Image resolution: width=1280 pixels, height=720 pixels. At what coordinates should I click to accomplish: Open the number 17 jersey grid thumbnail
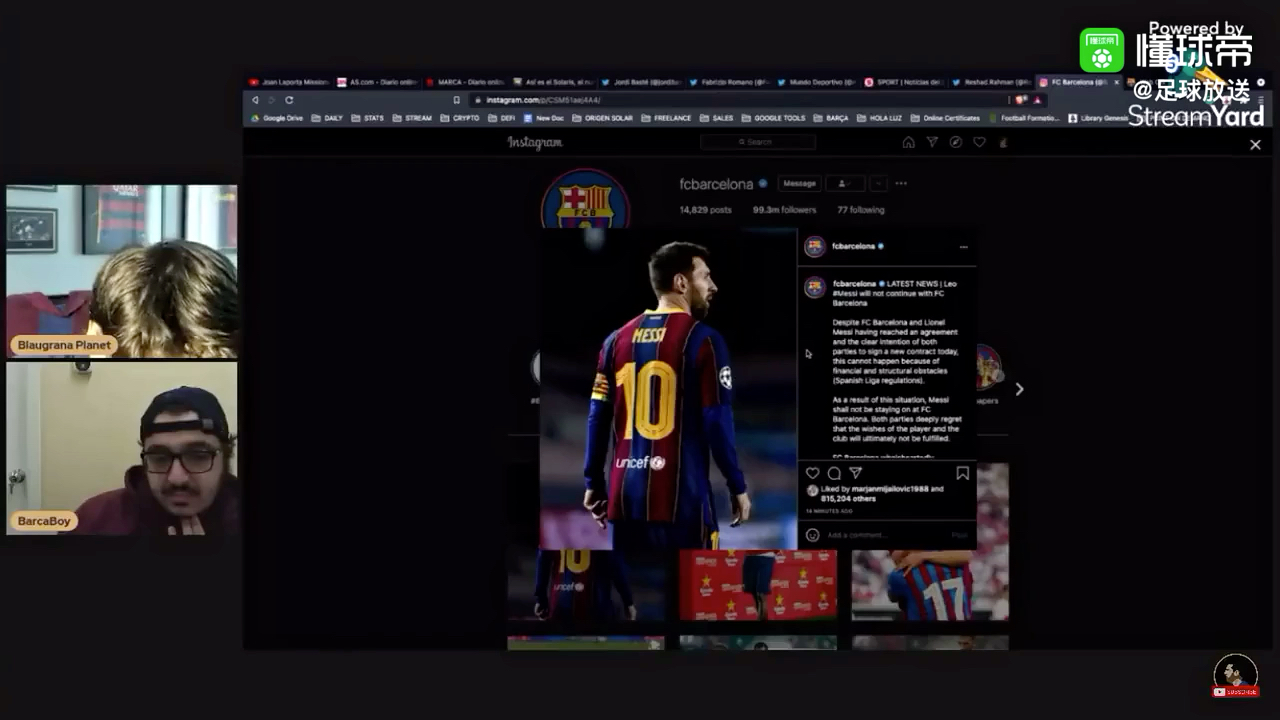pos(930,585)
